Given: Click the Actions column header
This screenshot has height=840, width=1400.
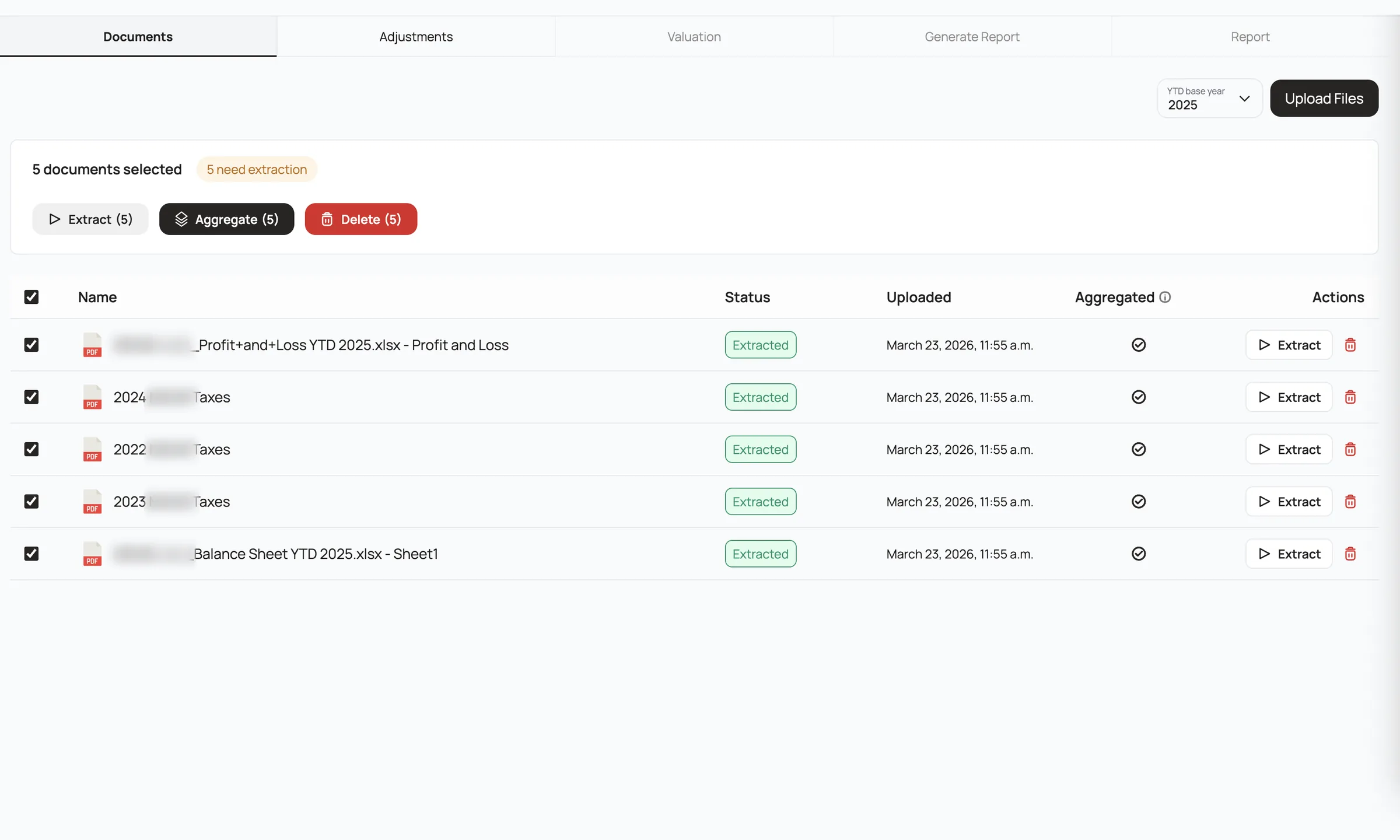Looking at the screenshot, I should [1338, 297].
